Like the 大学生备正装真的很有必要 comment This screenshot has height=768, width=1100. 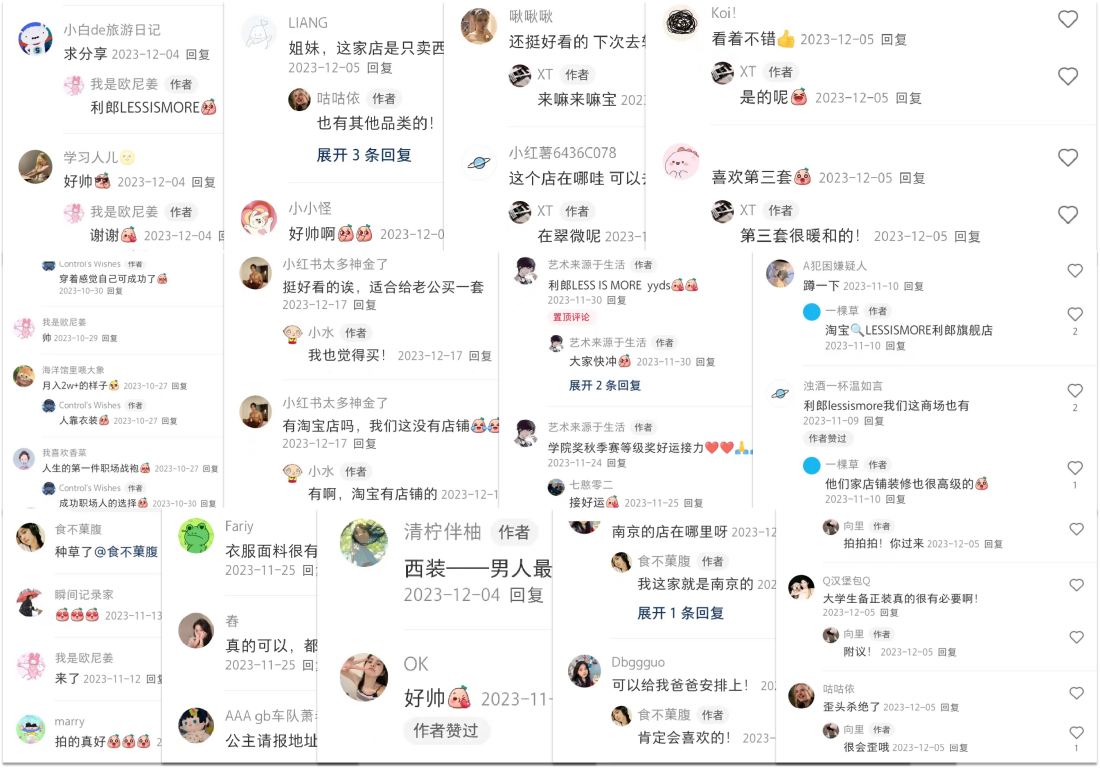coord(1076,585)
